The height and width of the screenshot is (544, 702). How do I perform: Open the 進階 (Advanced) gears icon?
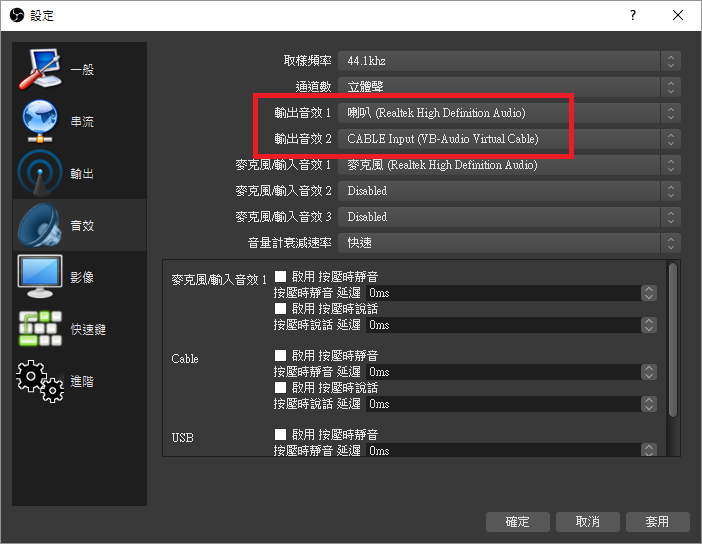pyautogui.click(x=40, y=381)
